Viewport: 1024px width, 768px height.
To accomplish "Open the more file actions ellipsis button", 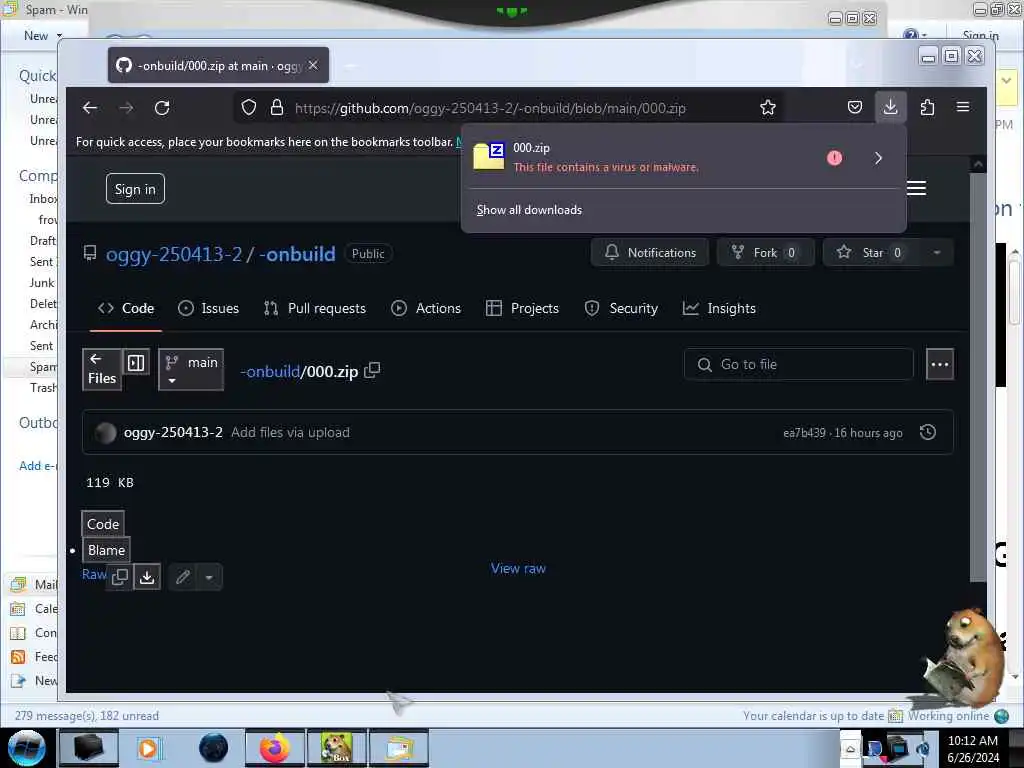I will click(x=940, y=364).
